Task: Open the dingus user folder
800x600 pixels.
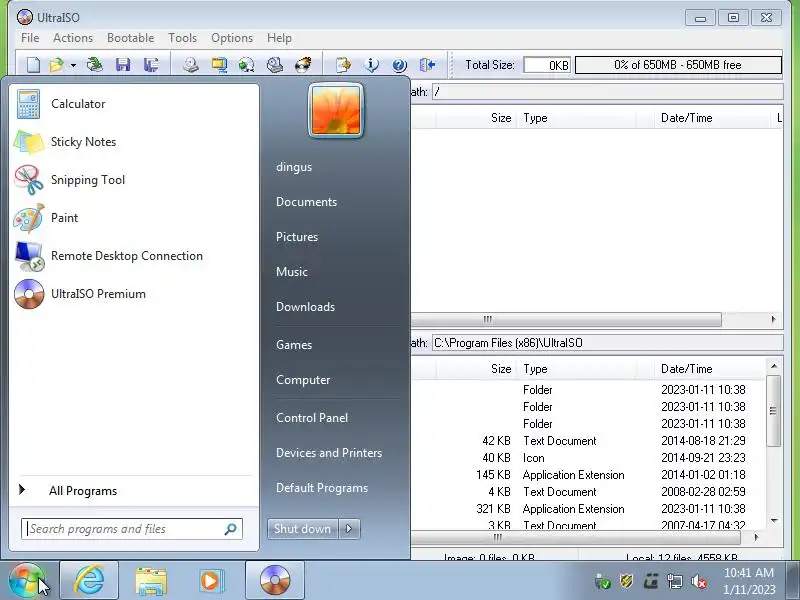Action: [x=294, y=167]
